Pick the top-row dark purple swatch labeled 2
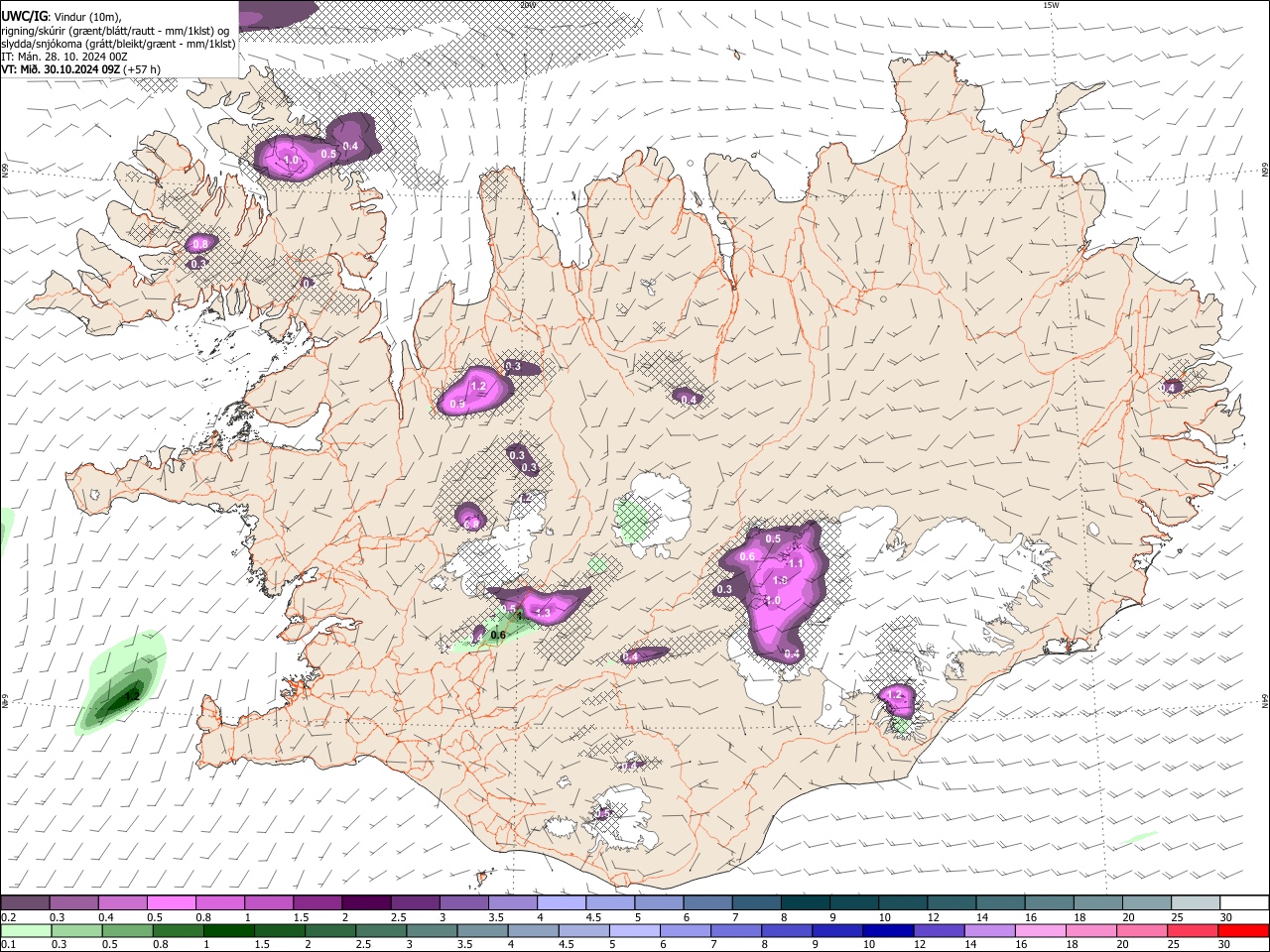 point(366,903)
